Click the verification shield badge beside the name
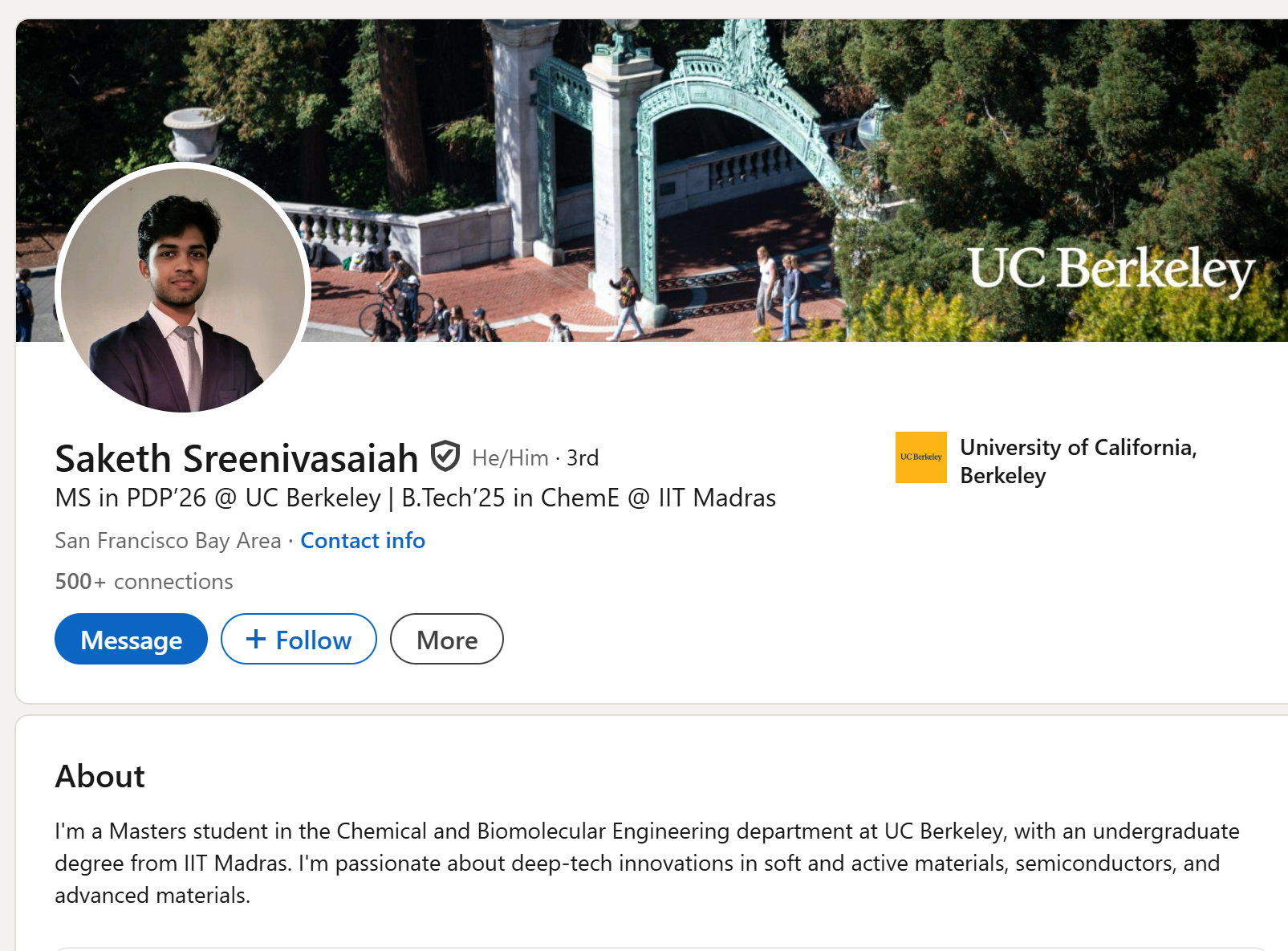This screenshot has width=1288, height=951. tap(445, 457)
